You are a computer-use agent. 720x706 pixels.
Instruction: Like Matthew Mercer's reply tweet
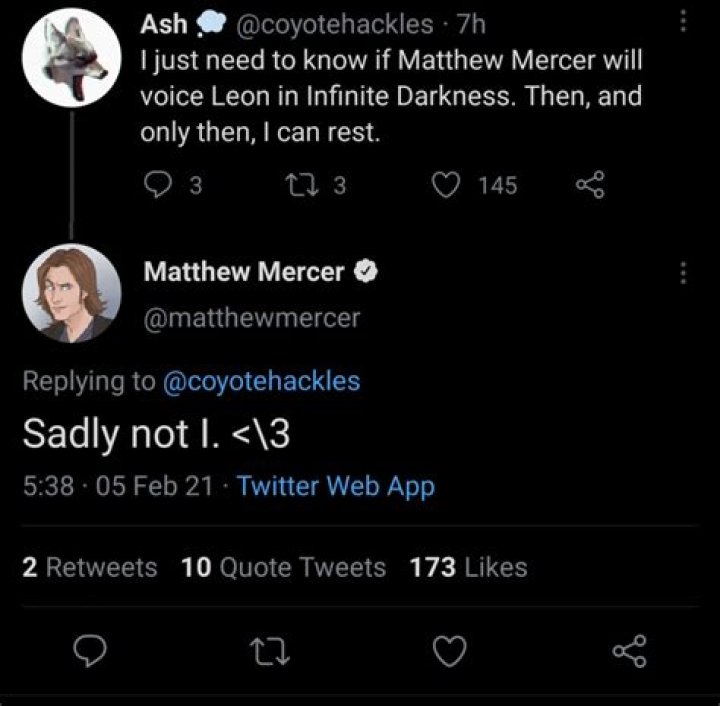pos(449,653)
